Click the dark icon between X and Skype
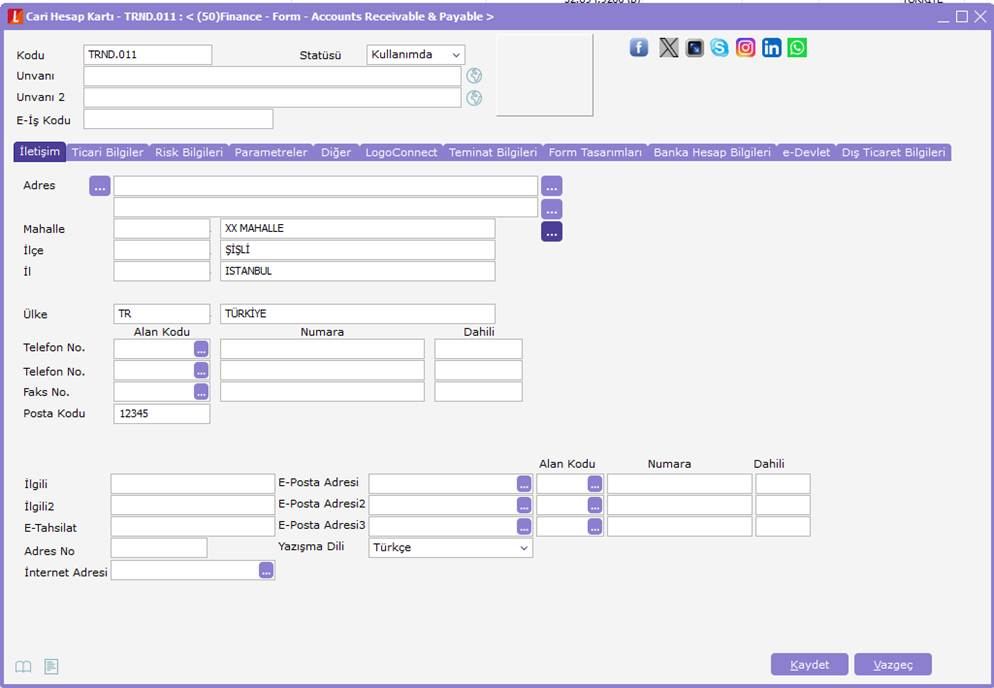The image size is (994, 688). 694,48
